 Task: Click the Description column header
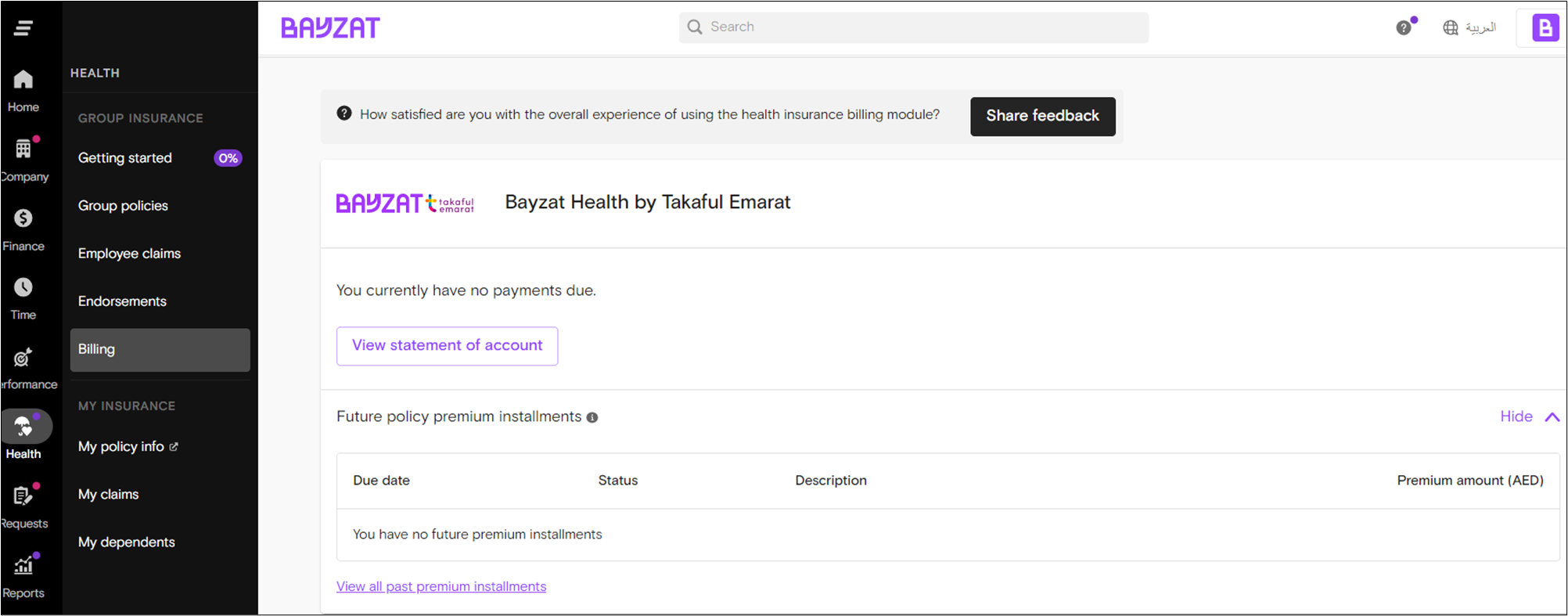(831, 481)
